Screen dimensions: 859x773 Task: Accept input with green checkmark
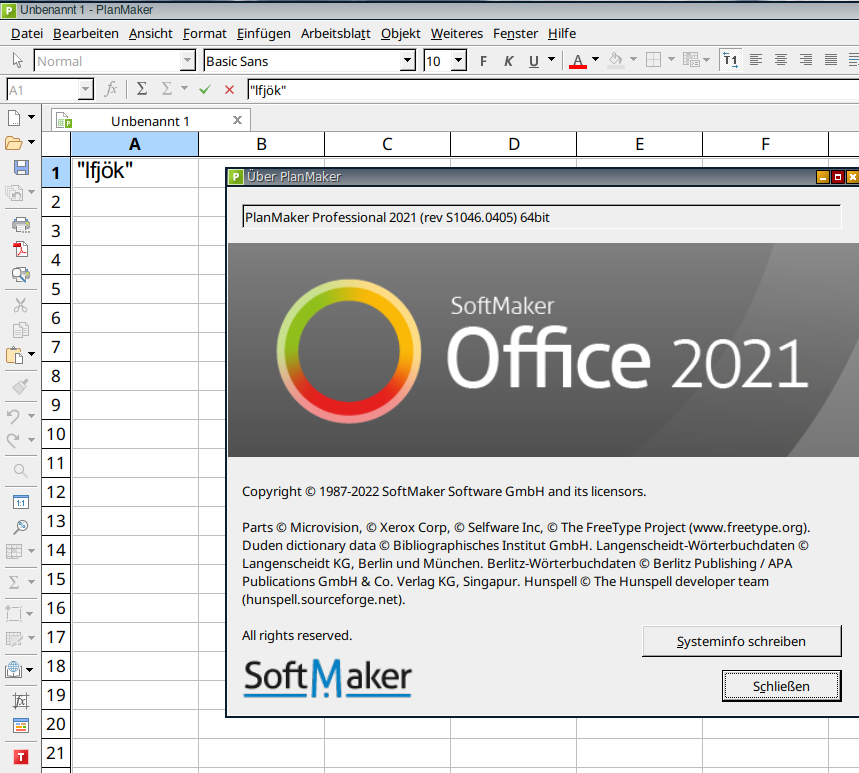coord(205,89)
